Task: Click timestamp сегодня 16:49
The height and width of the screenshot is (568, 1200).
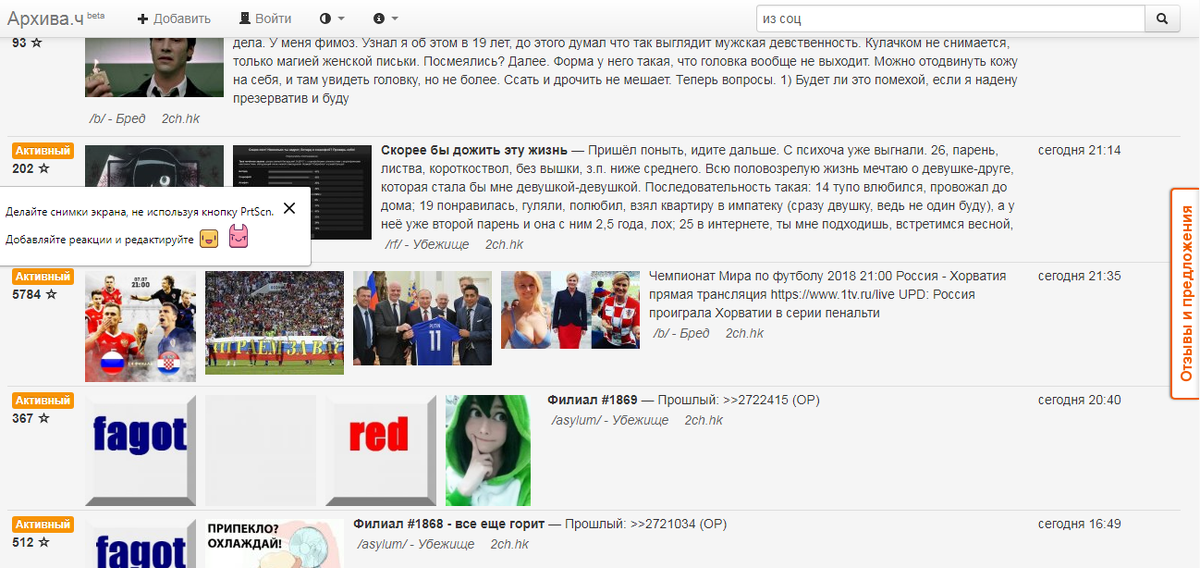Action: [x=1079, y=524]
